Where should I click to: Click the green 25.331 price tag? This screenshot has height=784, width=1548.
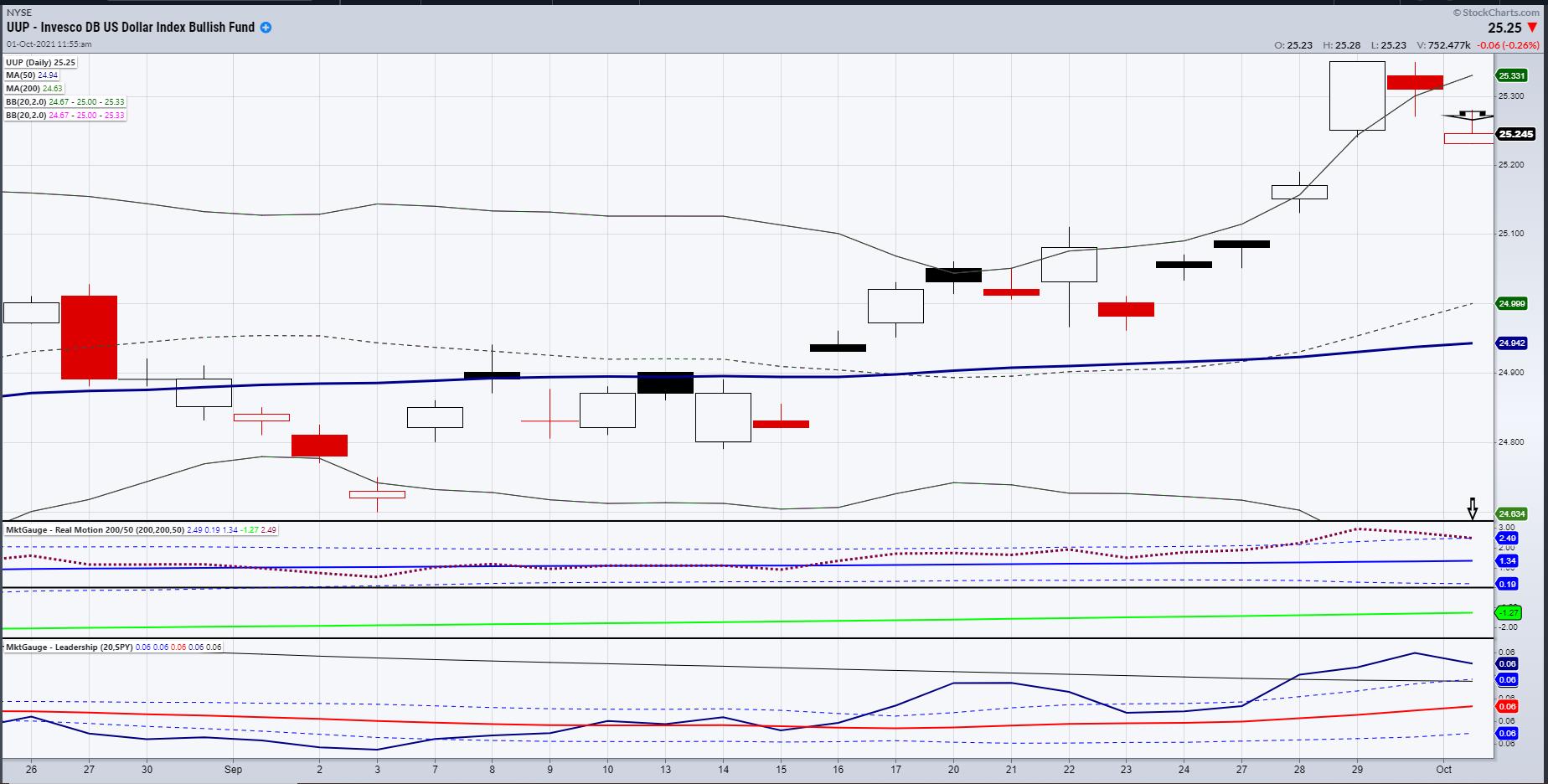tap(1511, 75)
